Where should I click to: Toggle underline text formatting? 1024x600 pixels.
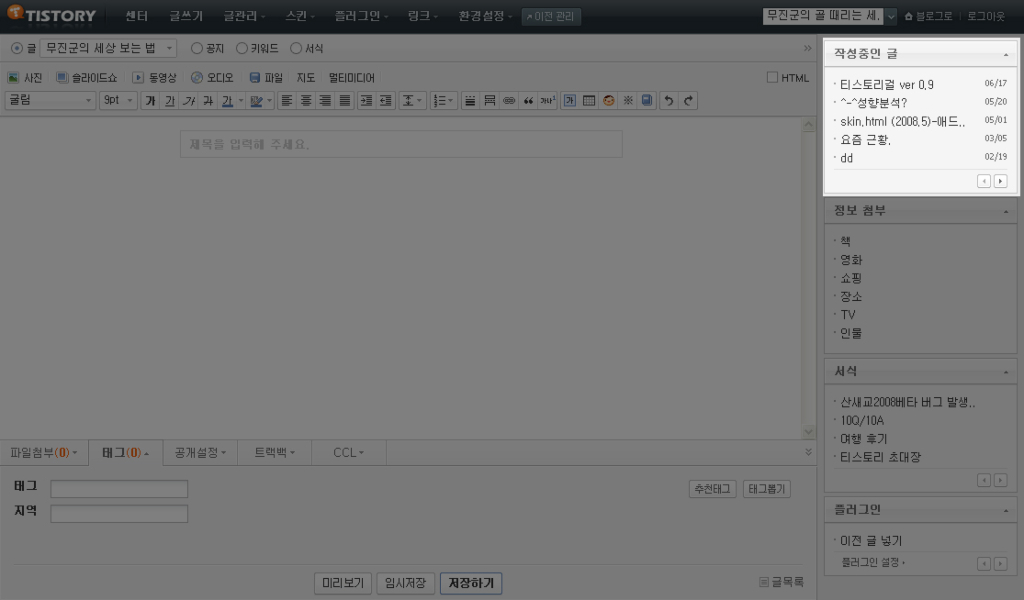[x=170, y=101]
